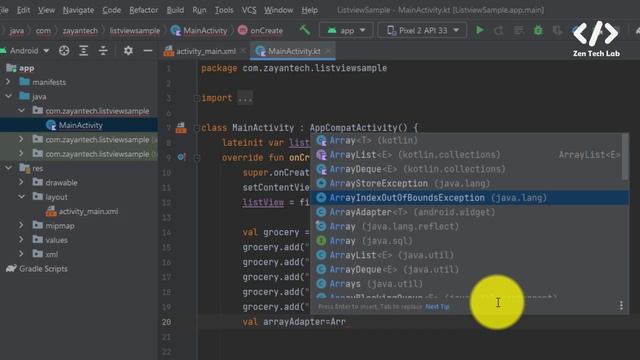
Task: Close the activity_main.xml tab
Action: [x=243, y=51]
